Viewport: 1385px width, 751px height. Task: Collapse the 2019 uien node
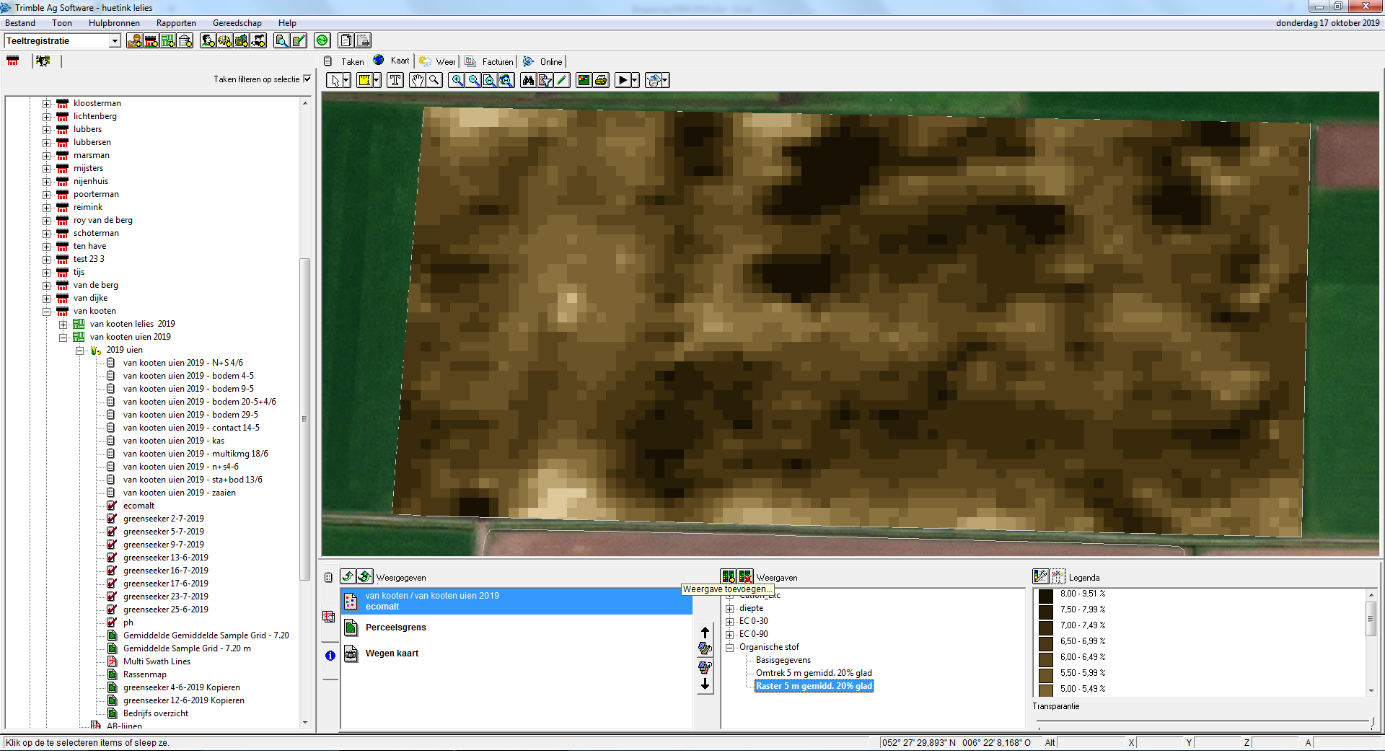click(79, 350)
